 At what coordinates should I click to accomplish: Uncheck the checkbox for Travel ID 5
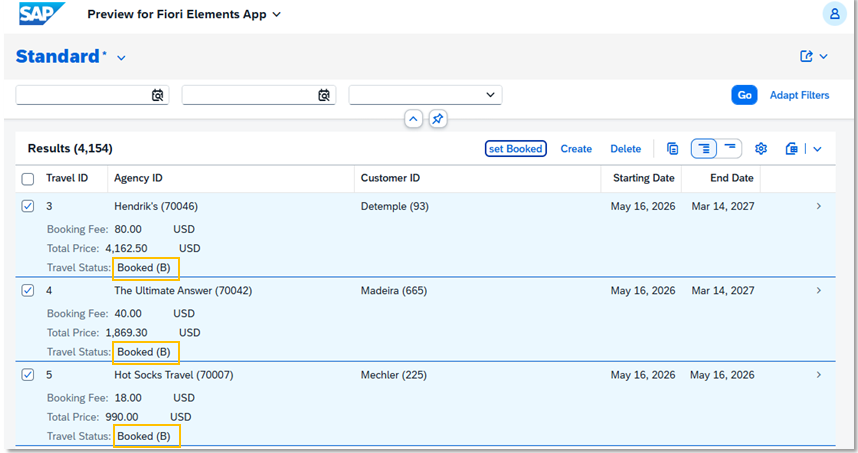click(x=27, y=375)
